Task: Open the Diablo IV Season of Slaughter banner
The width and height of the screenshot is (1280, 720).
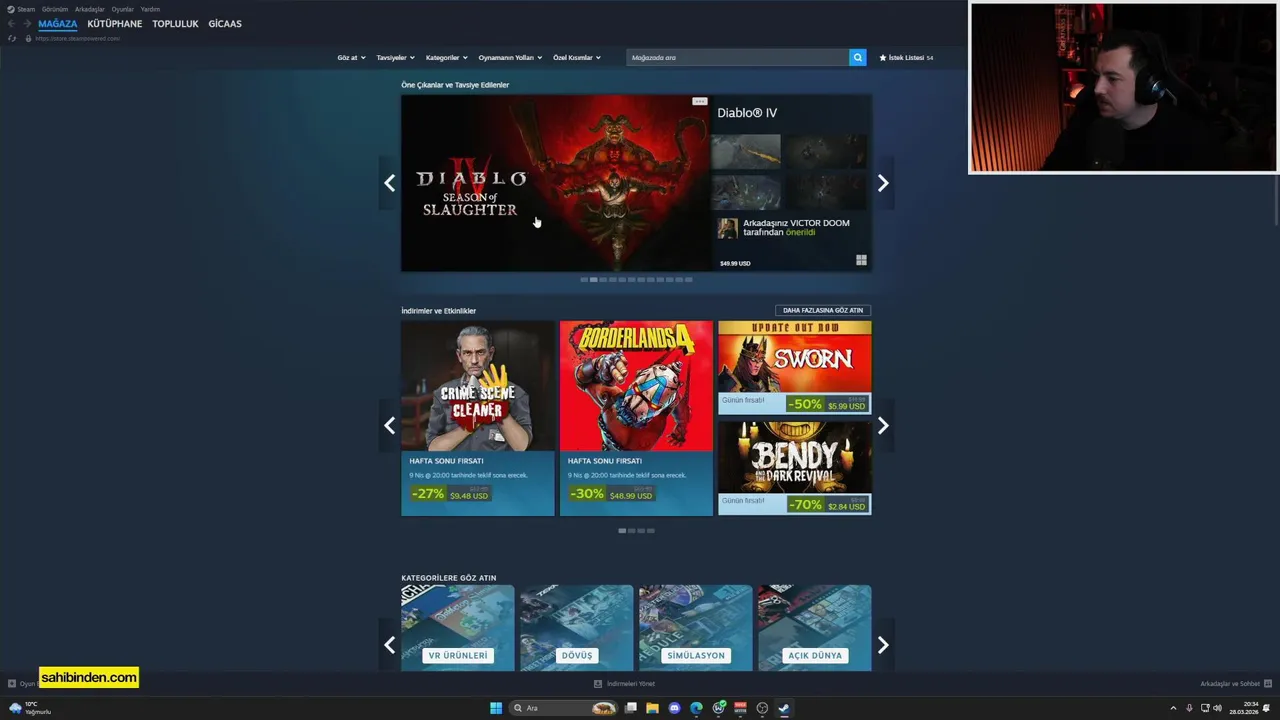Action: click(555, 183)
